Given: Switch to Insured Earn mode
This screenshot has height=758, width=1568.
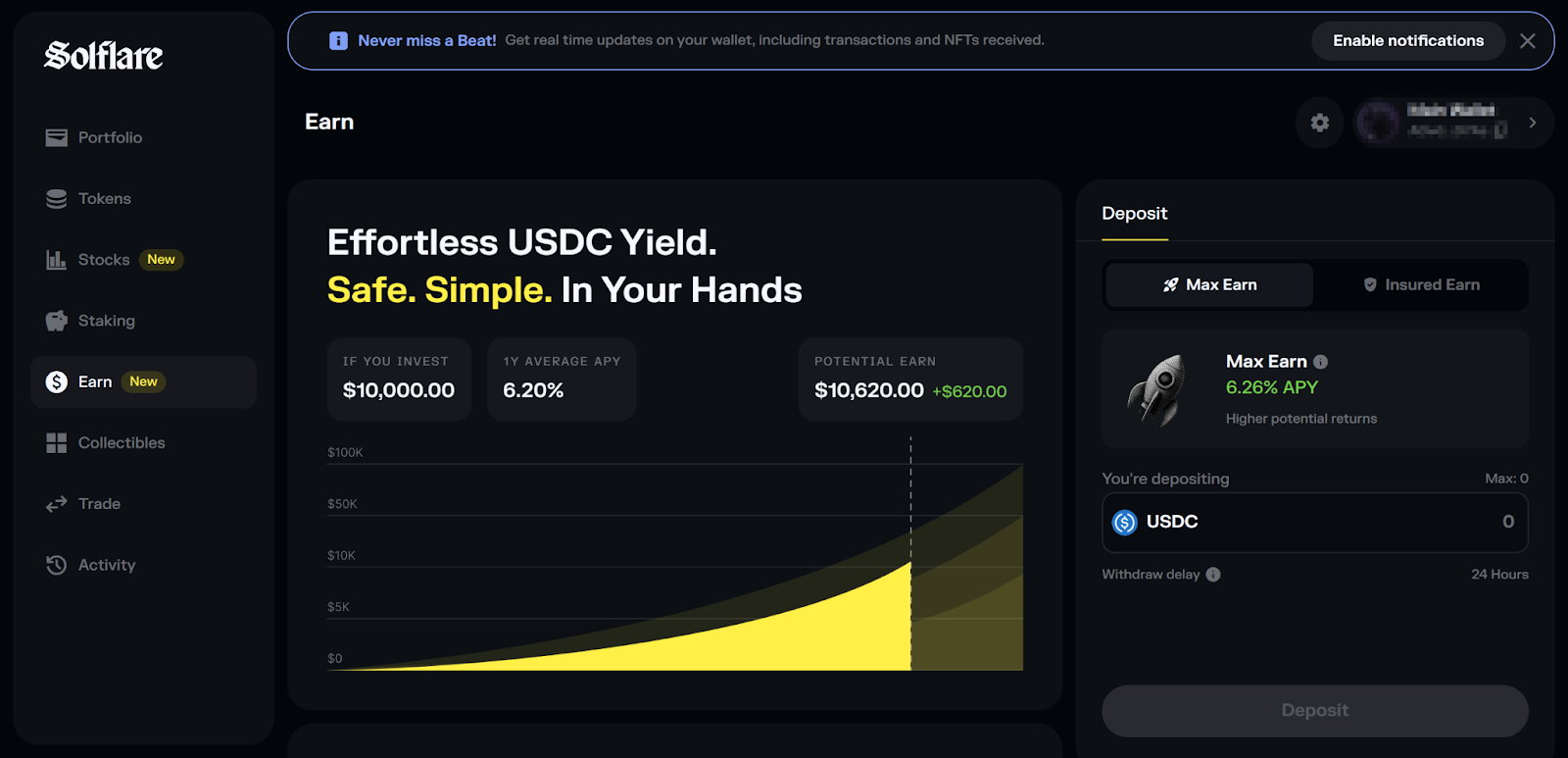Looking at the screenshot, I should click(1421, 284).
